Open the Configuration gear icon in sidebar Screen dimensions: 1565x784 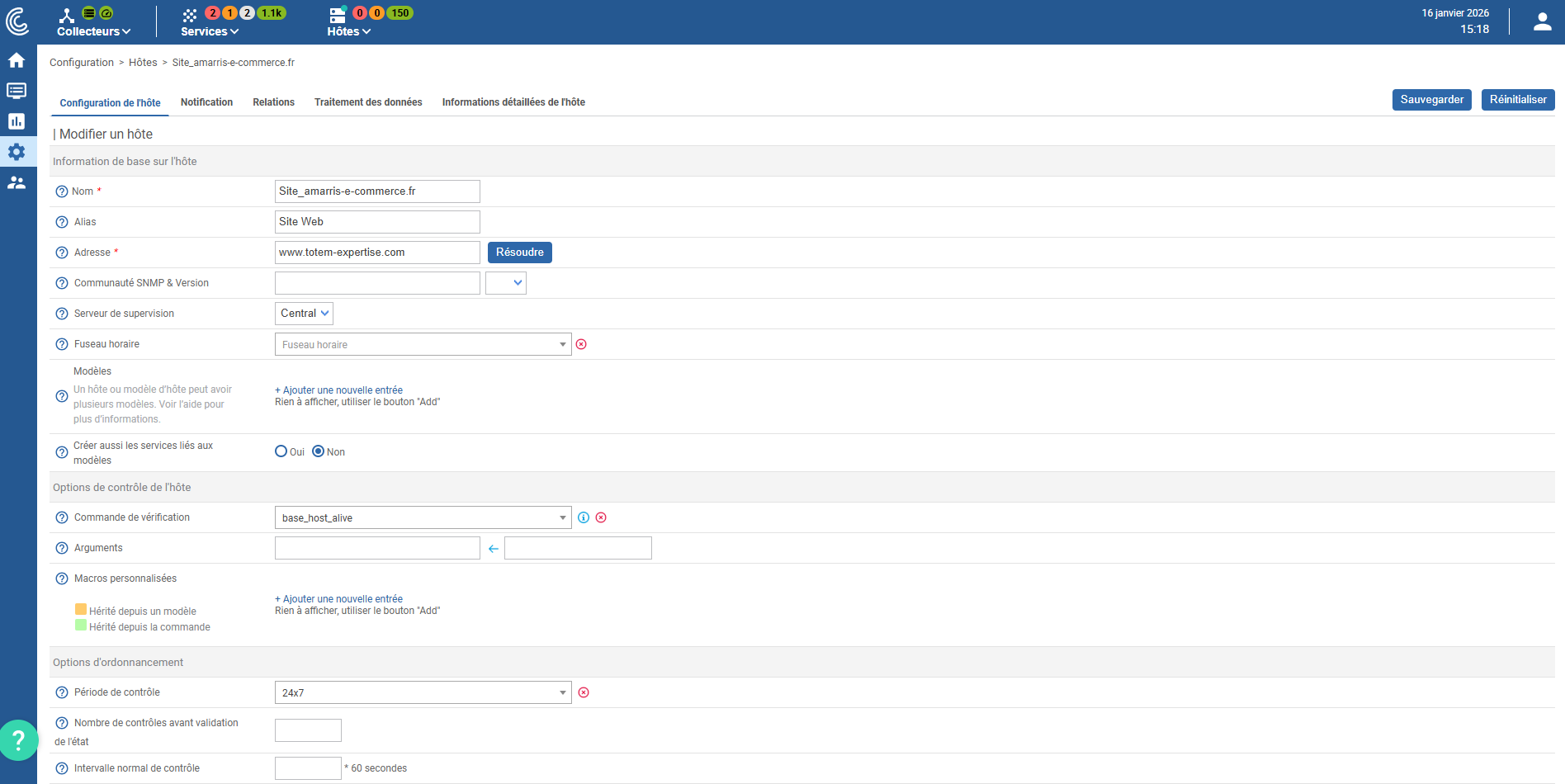(17, 152)
